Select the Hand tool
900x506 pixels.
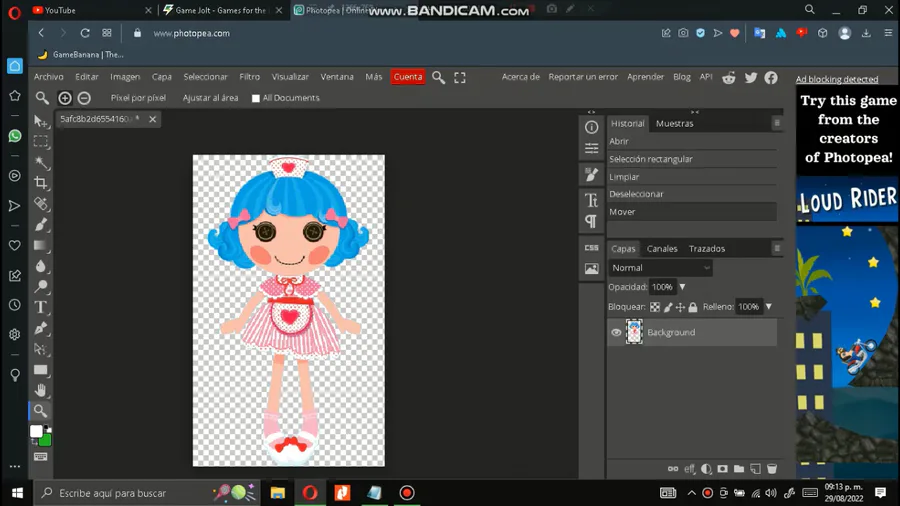[40, 391]
